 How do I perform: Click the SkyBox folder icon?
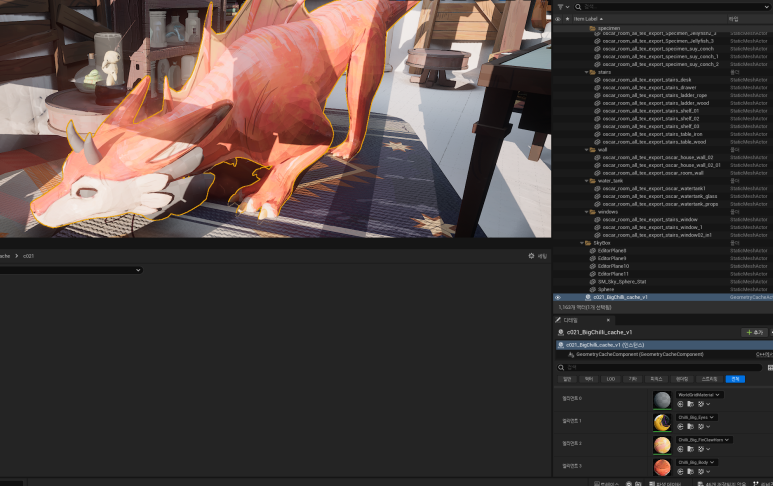click(588, 243)
